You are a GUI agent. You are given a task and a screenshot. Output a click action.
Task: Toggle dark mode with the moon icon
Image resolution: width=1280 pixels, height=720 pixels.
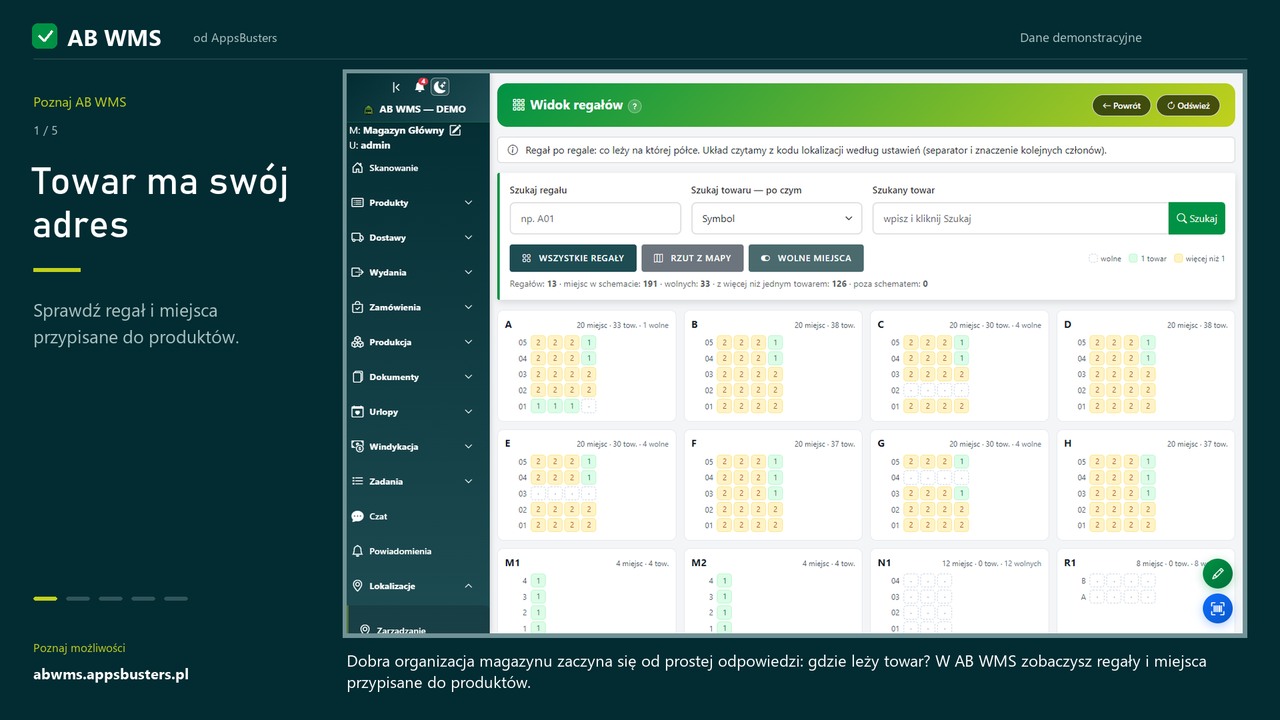(440, 87)
